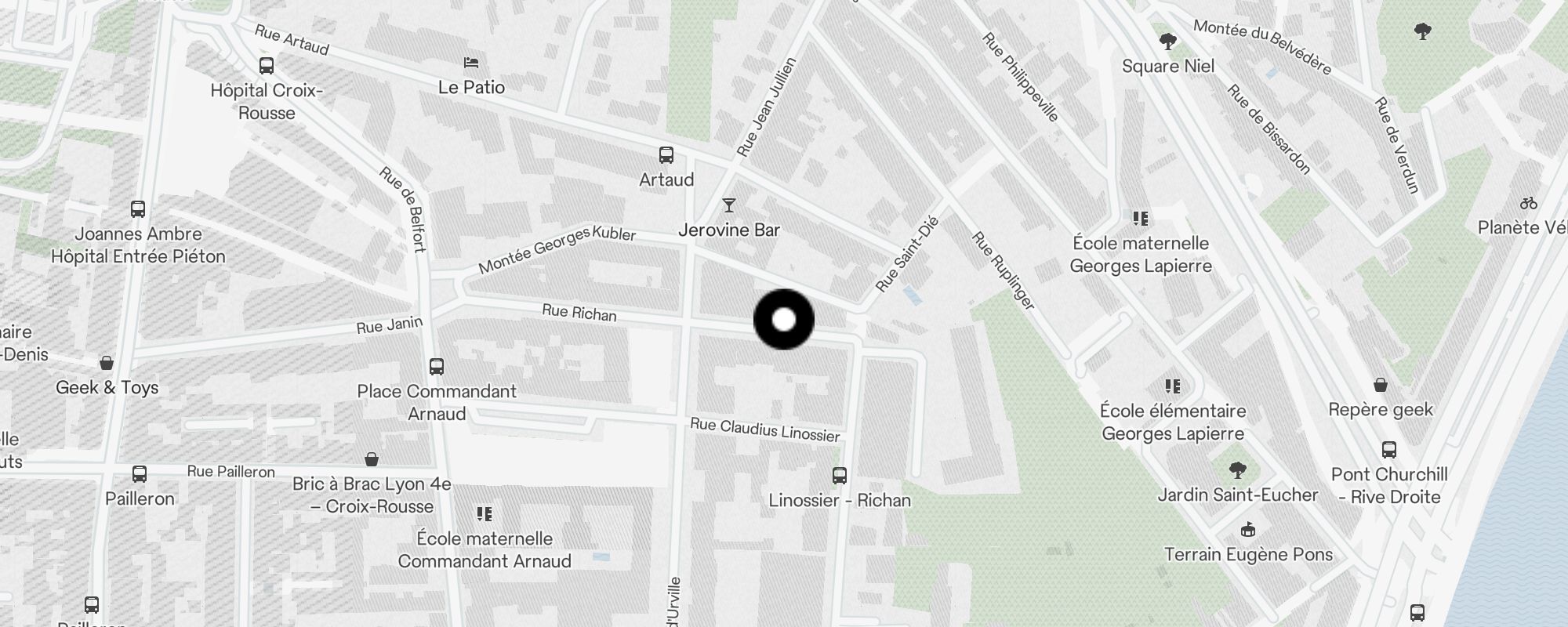Click the Joannes Ambre Hôpital bus icon

point(138,209)
